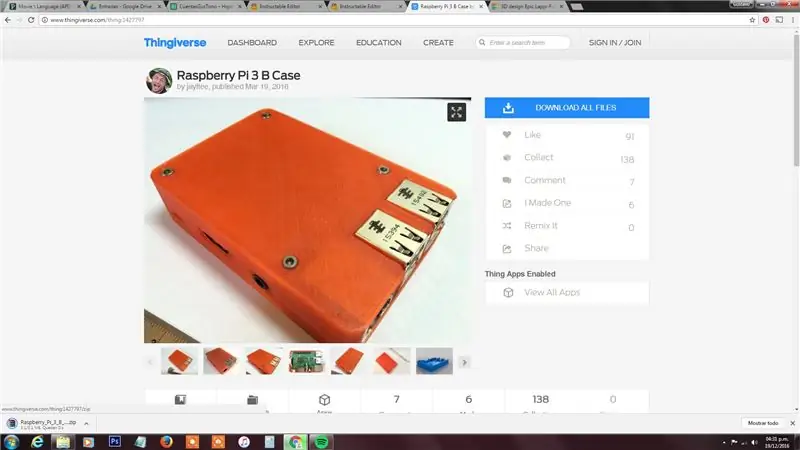Image resolution: width=800 pixels, height=450 pixels.
Task: Open the tab showing 138 collections
Action: click(x=540, y=399)
